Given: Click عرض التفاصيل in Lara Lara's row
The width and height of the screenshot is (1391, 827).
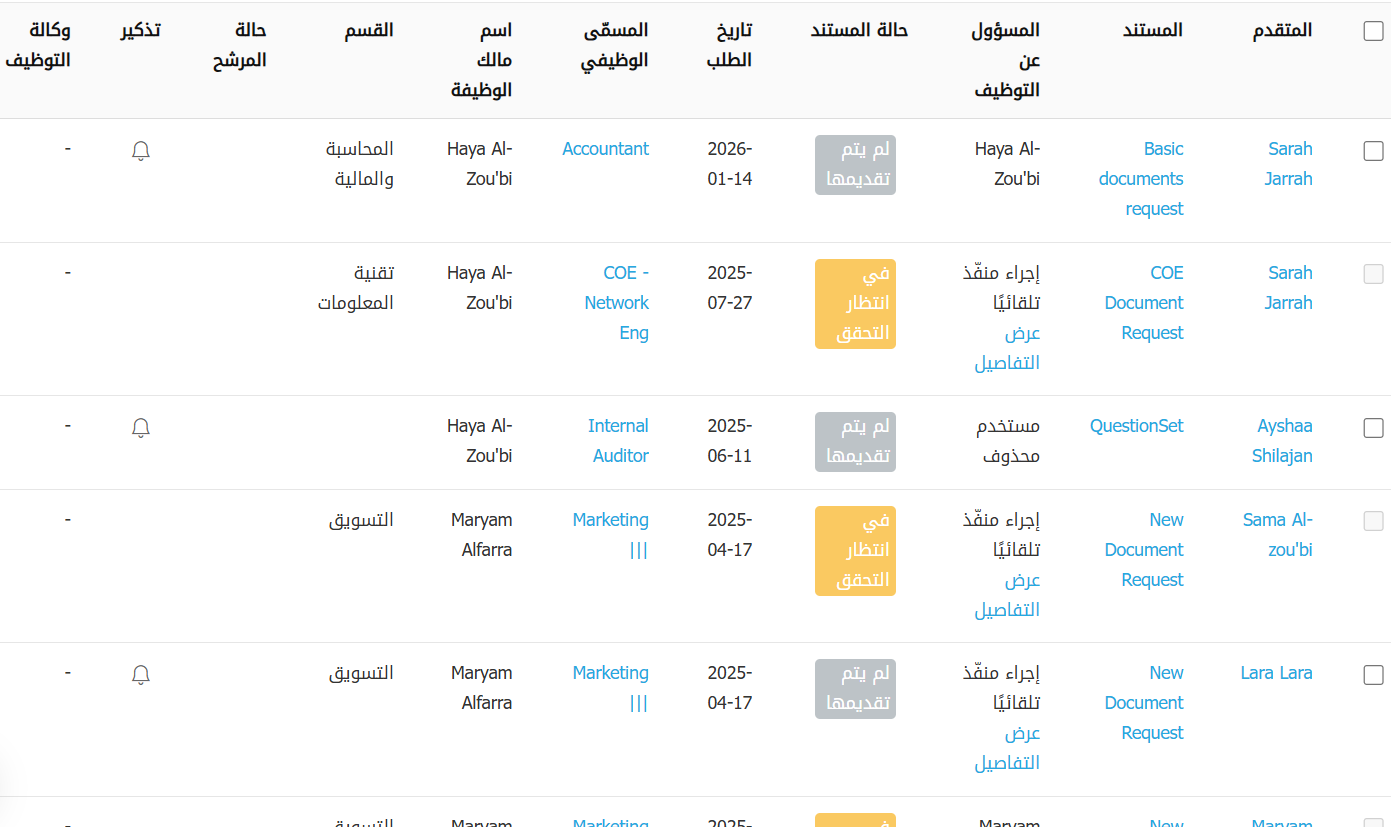Looking at the screenshot, I should [x=1008, y=748].
